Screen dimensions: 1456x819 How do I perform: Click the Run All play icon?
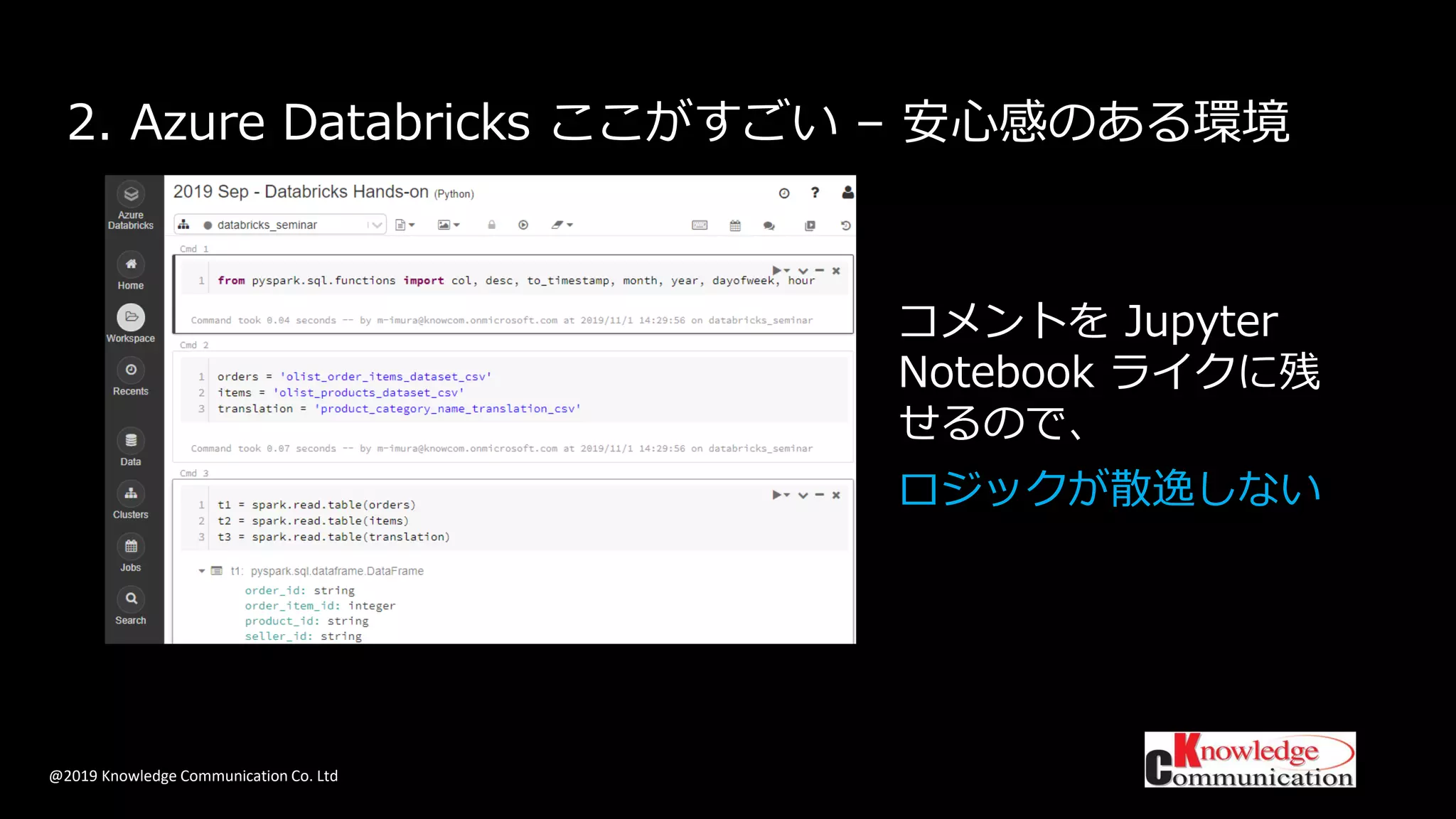[x=523, y=225]
